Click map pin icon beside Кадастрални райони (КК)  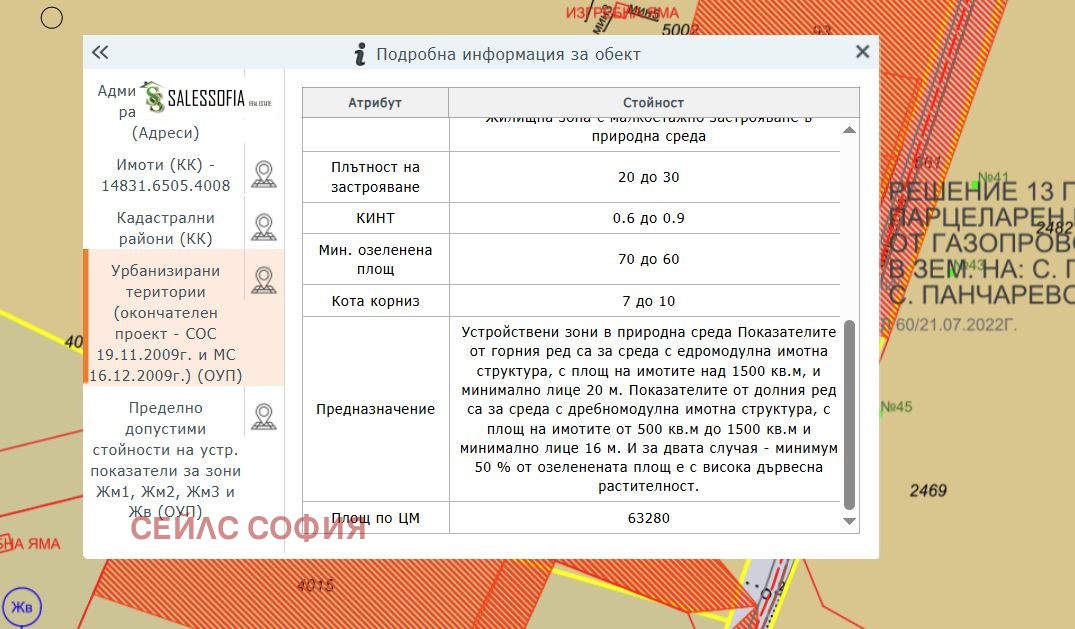tap(263, 227)
